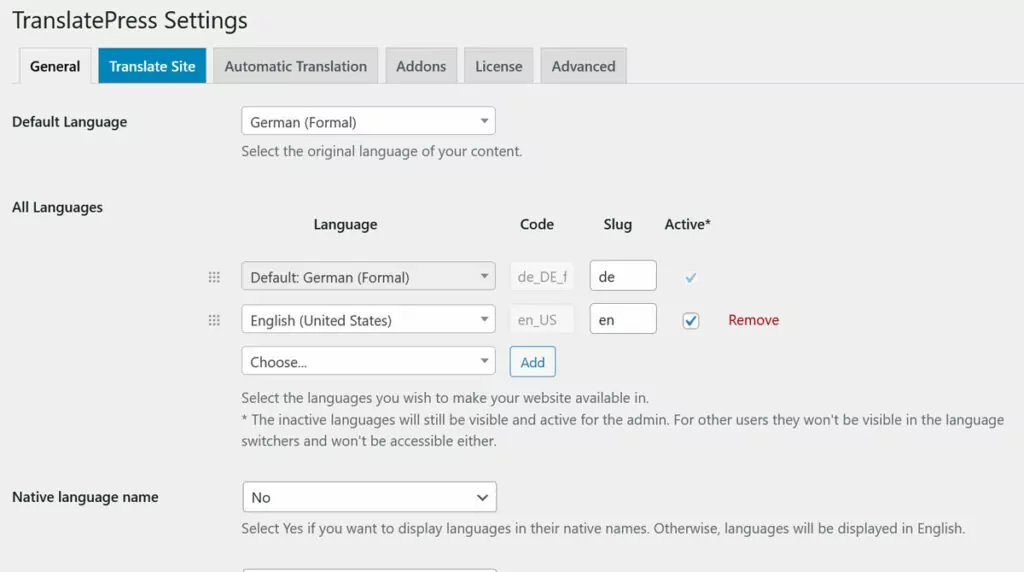1024x572 pixels.
Task: Open the Default: German (Formal) language dropdown
Action: pyautogui.click(x=368, y=276)
